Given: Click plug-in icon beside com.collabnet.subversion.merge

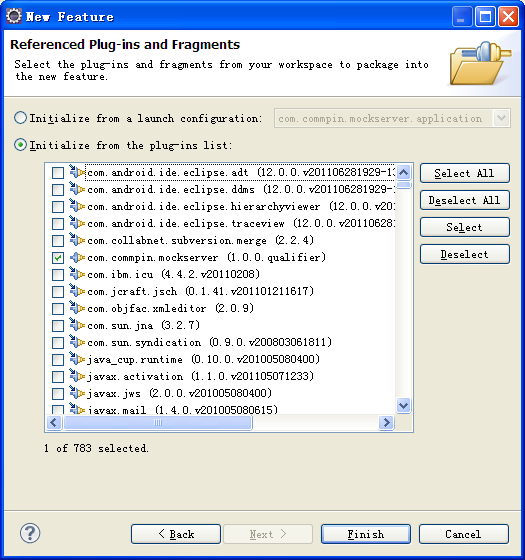Looking at the screenshot, I should pos(77,240).
